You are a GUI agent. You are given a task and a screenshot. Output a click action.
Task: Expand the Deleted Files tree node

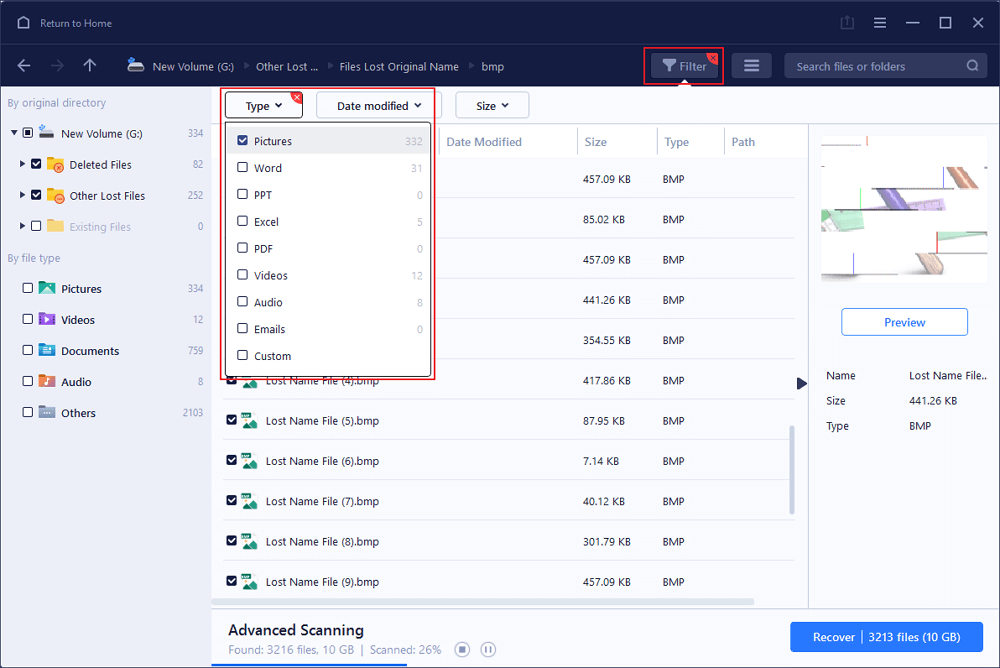click(x=22, y=164)
